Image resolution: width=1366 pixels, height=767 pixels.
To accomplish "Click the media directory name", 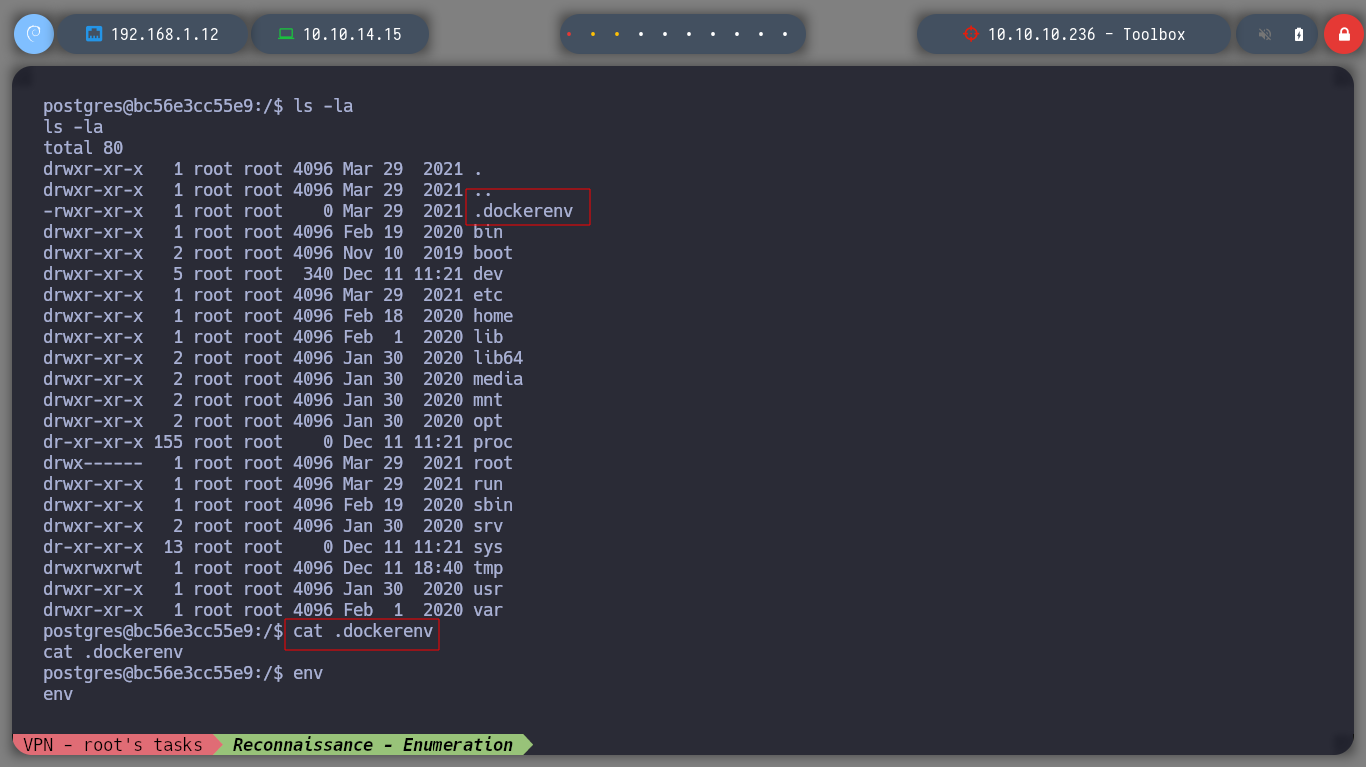I will (498, 379).
